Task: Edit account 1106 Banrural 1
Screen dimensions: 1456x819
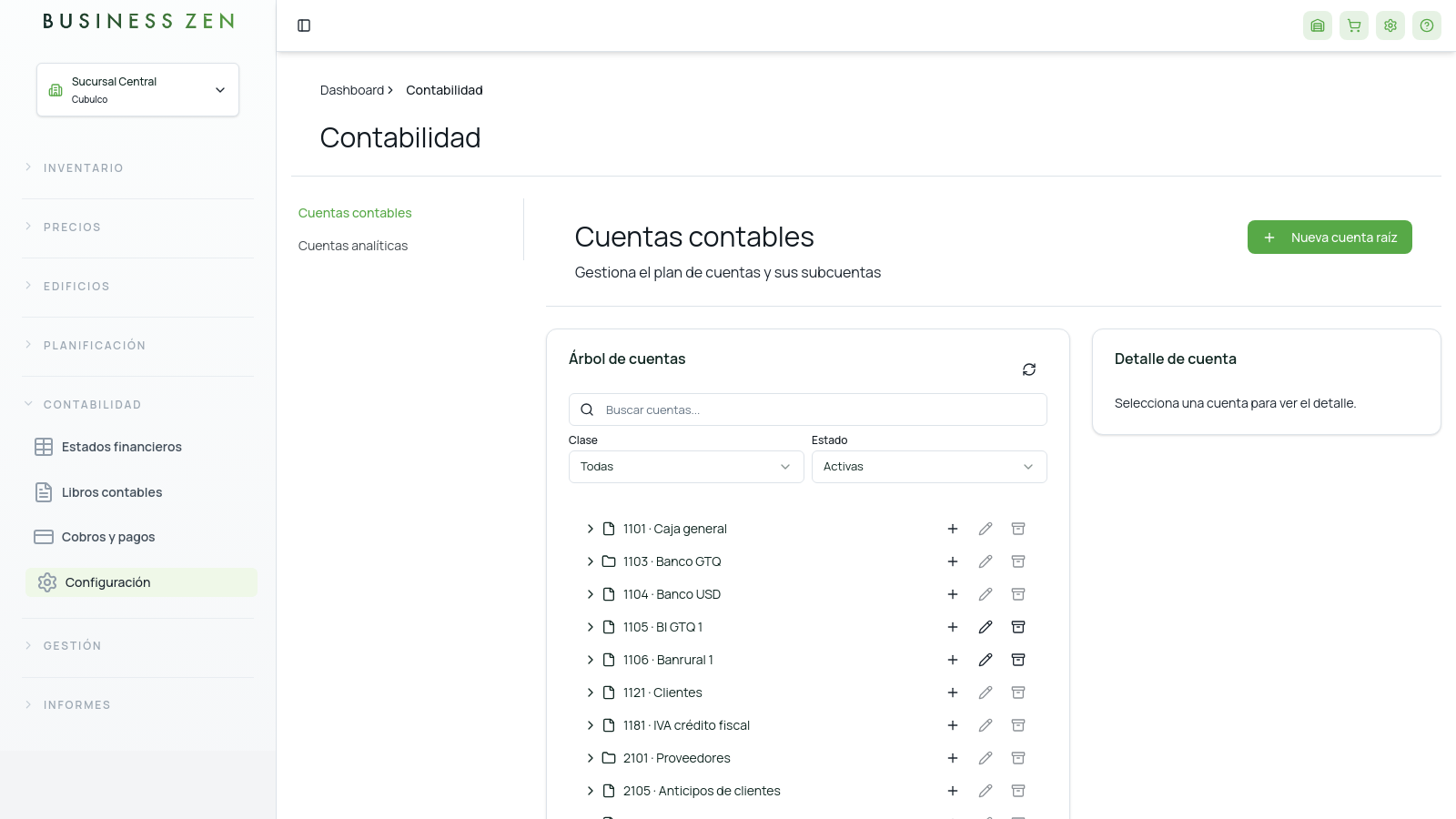Action: click(986, 660)
